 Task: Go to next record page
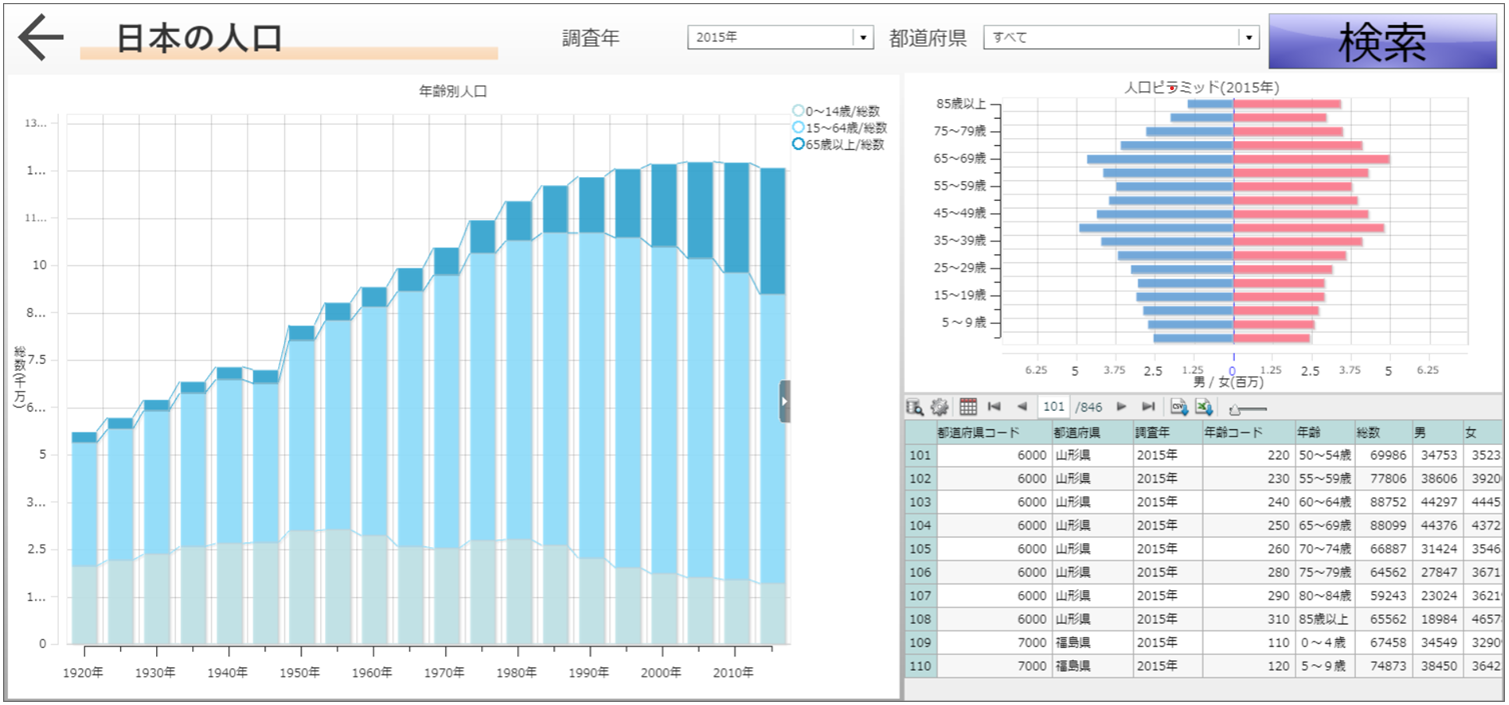1122,407
